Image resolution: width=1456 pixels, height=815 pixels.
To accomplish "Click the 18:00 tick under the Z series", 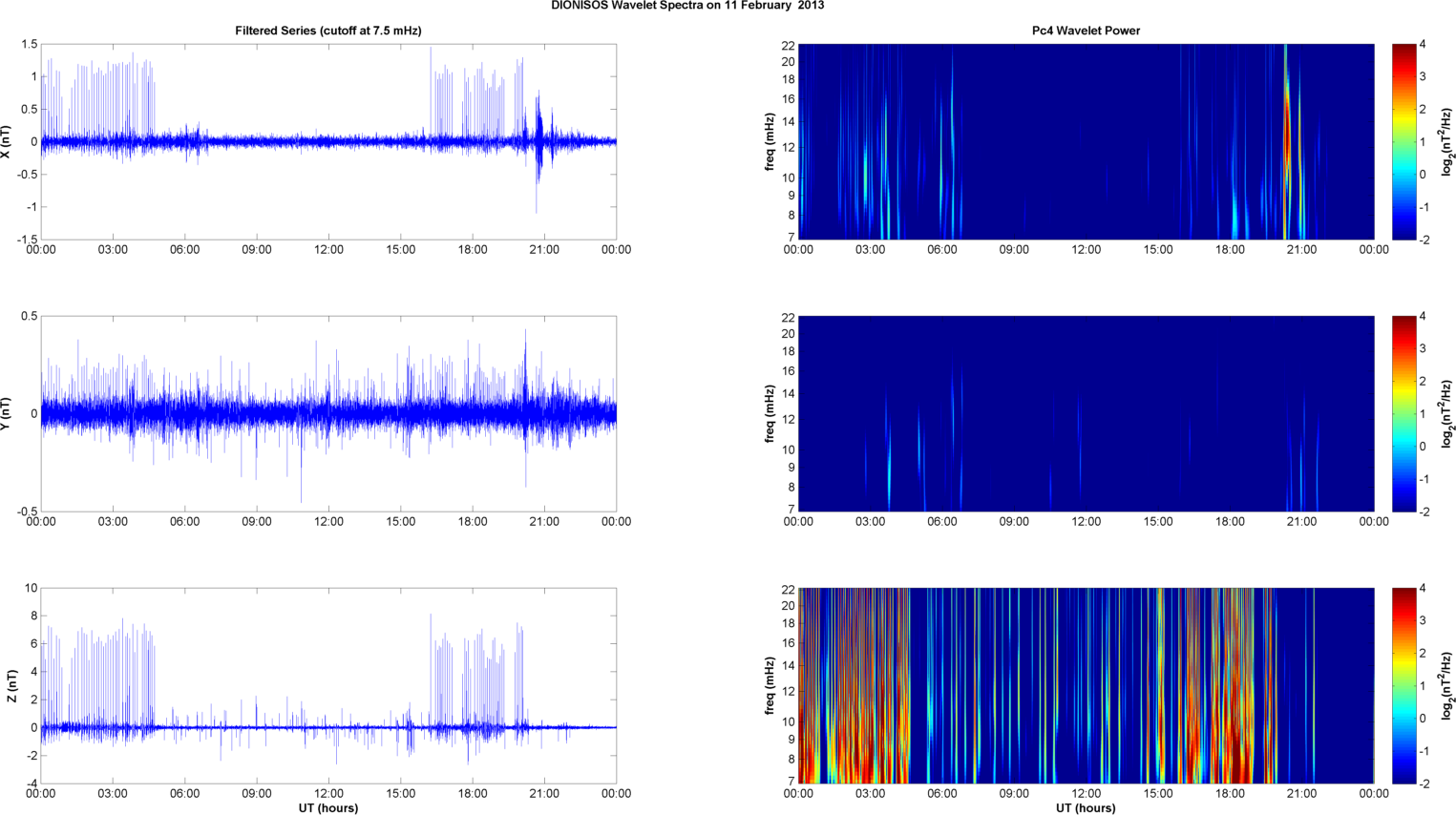I will (x=473, y=794).
